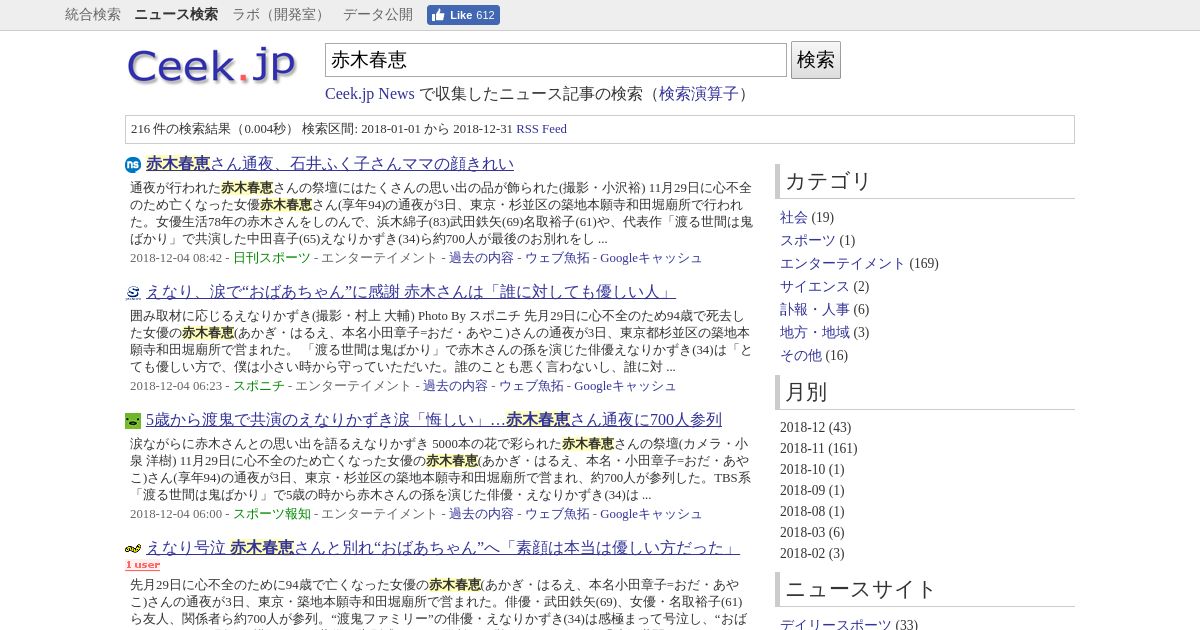Click Googleキャッシュ in the Sponichi result

click(x=625, y=386)
